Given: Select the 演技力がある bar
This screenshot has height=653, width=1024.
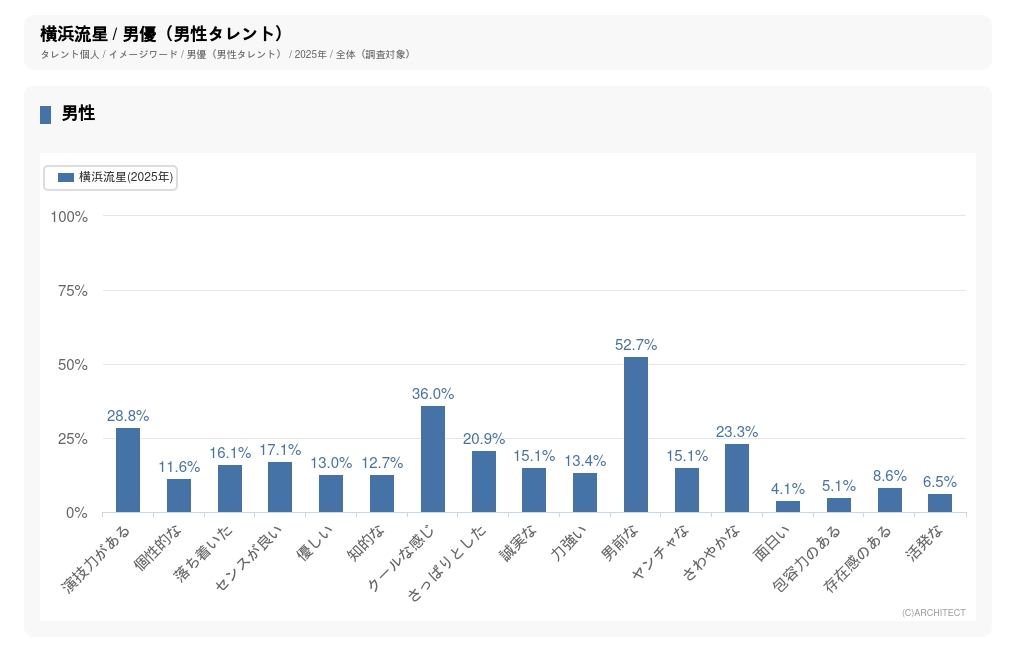Looking at the screenshot, I should pos(128,470).
